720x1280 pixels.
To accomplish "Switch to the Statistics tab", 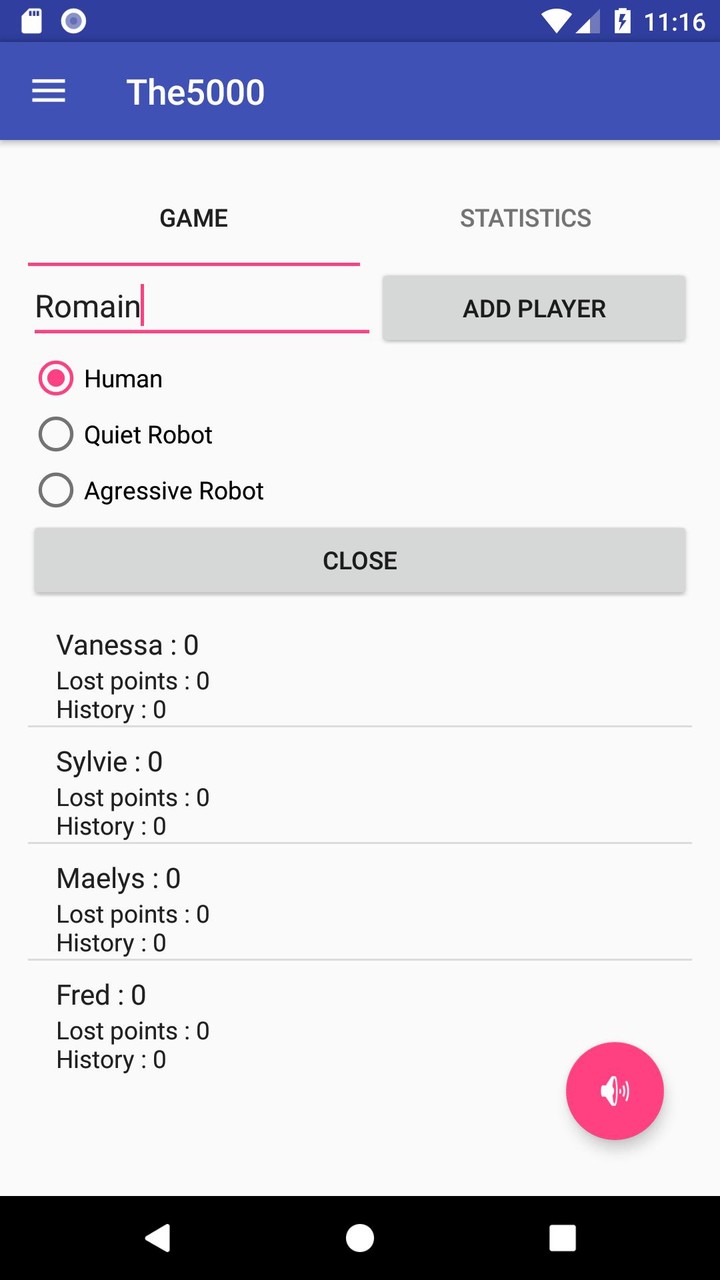I will coord(525,218).
